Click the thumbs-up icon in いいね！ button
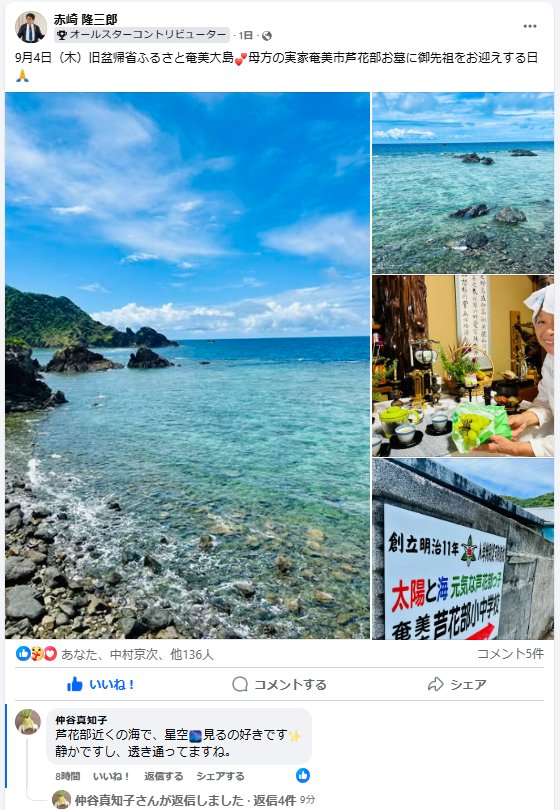560x810 pixels. coord(75,684)
